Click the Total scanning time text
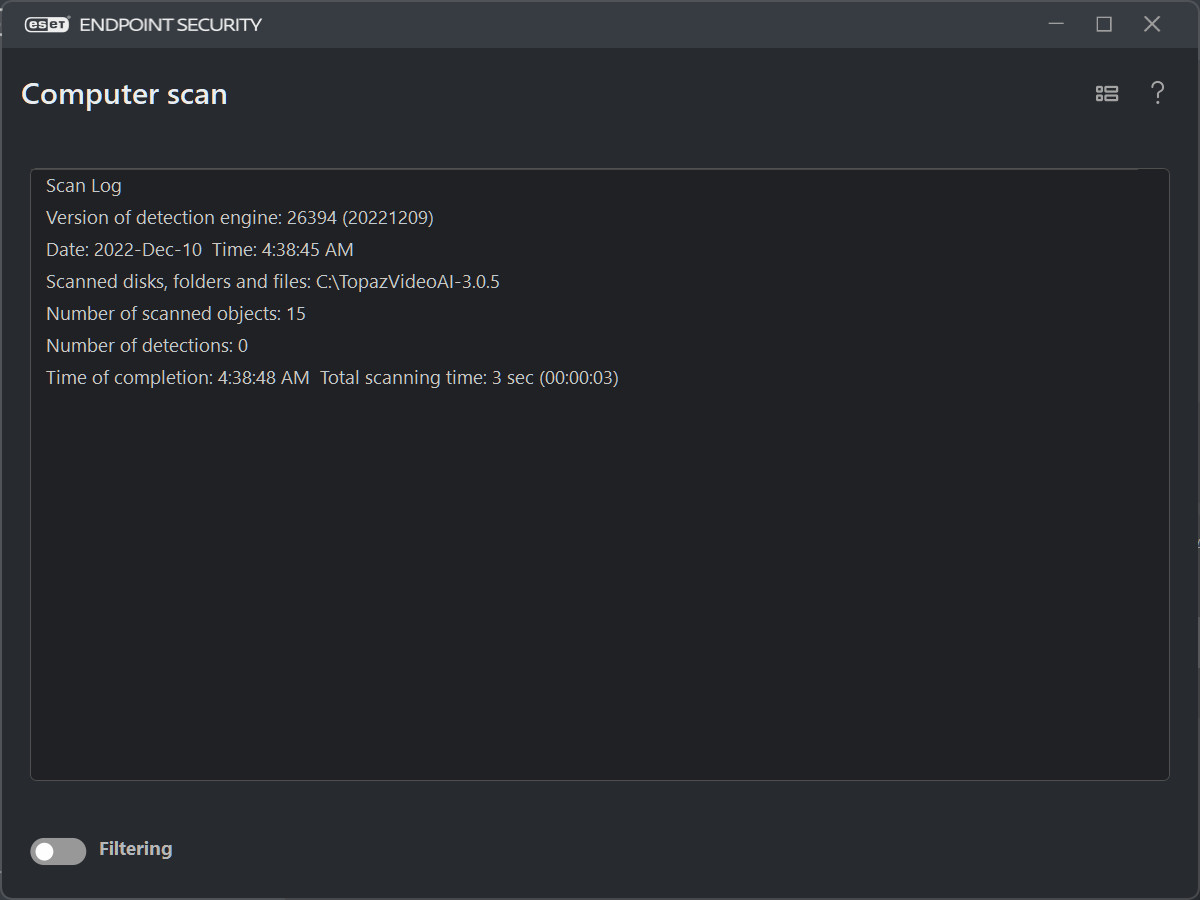 coord(469,378)
